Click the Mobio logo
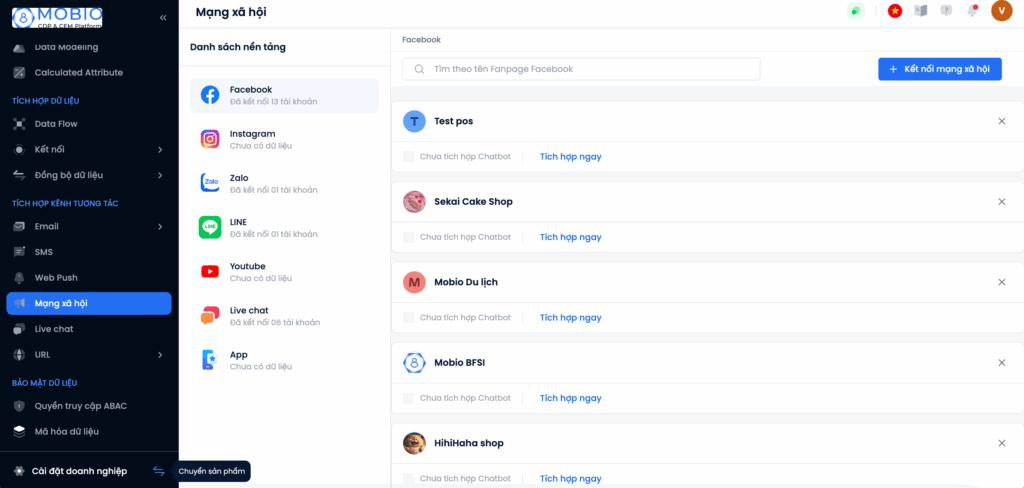Image resolution: width=1024 pixels, height=488 pixels. 57,17
